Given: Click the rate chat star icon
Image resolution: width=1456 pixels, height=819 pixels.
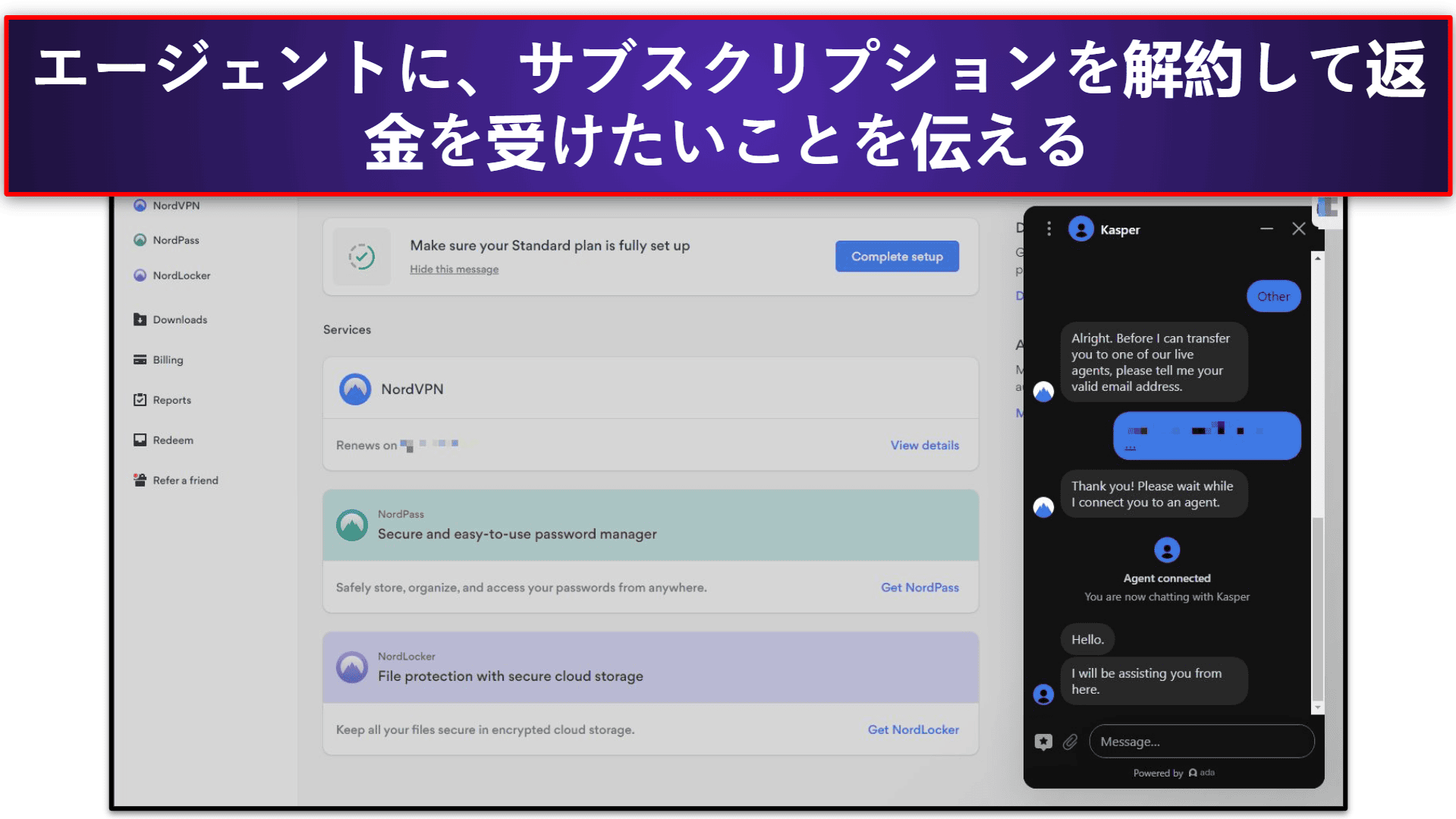Looking at the screenshot, I should pos(1043,742).
